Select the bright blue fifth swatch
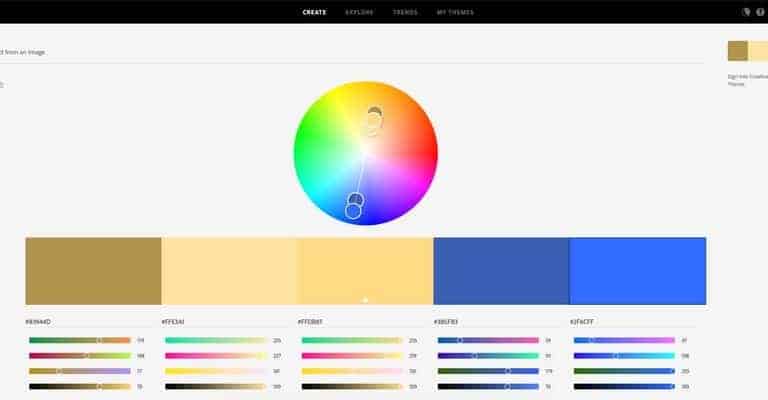This screenshot has width=768, height=400. pyautogui.click(x=638, y=271)
